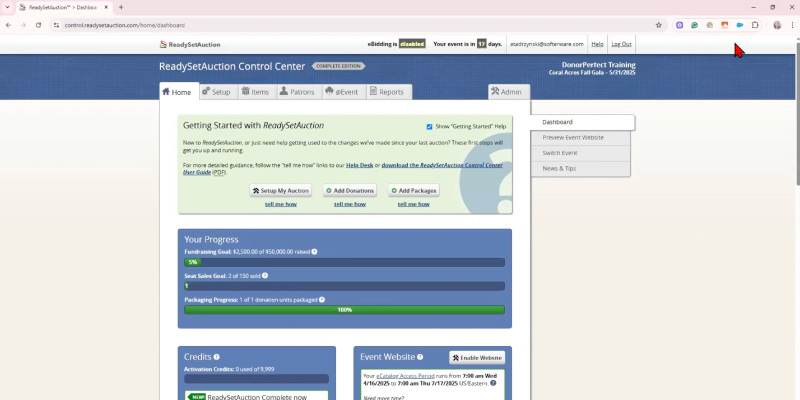Image resolution: width=800 pixels, height=400 pixels.
Task: Download the ReadySetAuction Control Center User Guide
Action: tap(442, 165)
